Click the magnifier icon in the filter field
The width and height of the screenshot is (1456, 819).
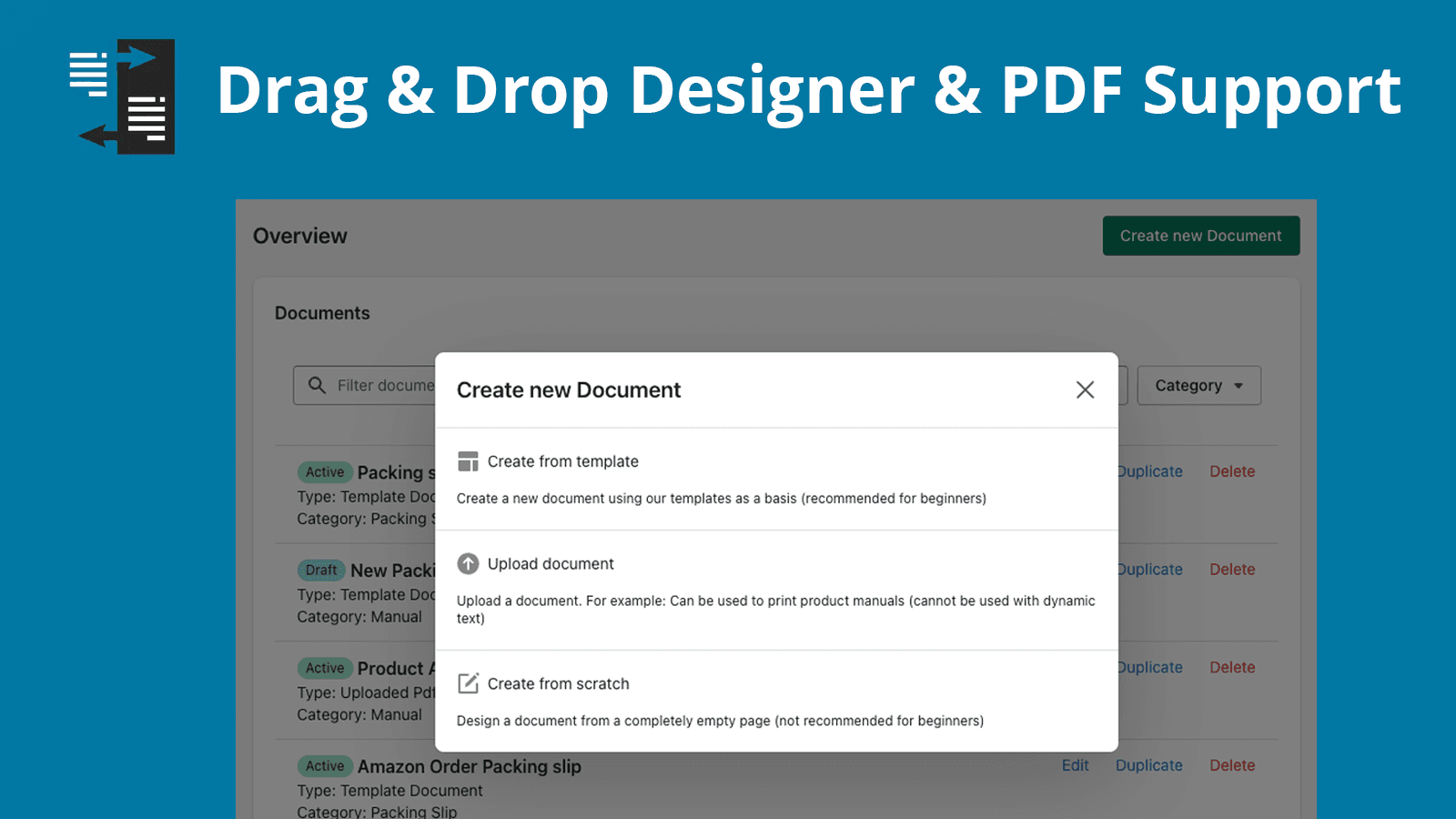(x=316, y=385)
